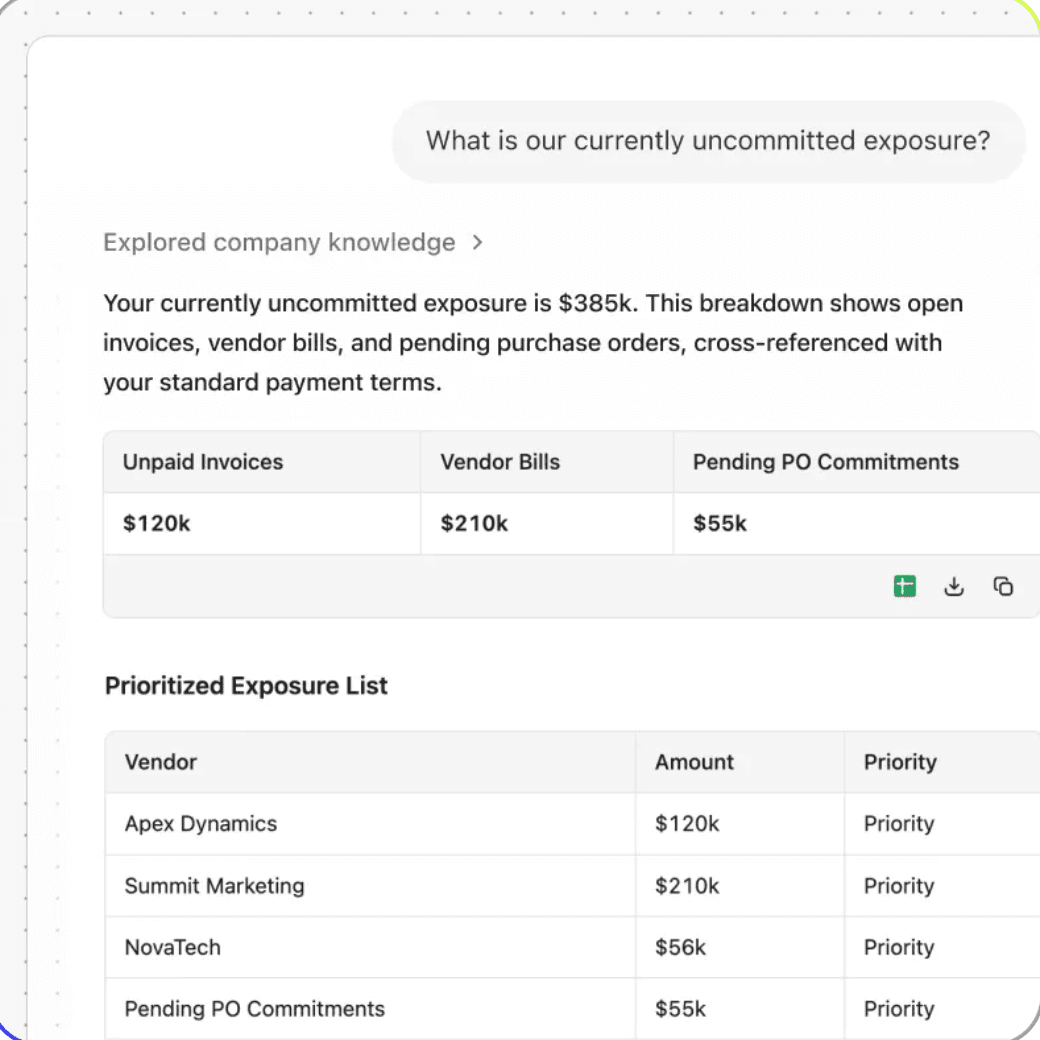Viewport: 1040px width, 1040px height.
Task: Click the $56k amount for NovaTech
Action: (x=680, y=947)
